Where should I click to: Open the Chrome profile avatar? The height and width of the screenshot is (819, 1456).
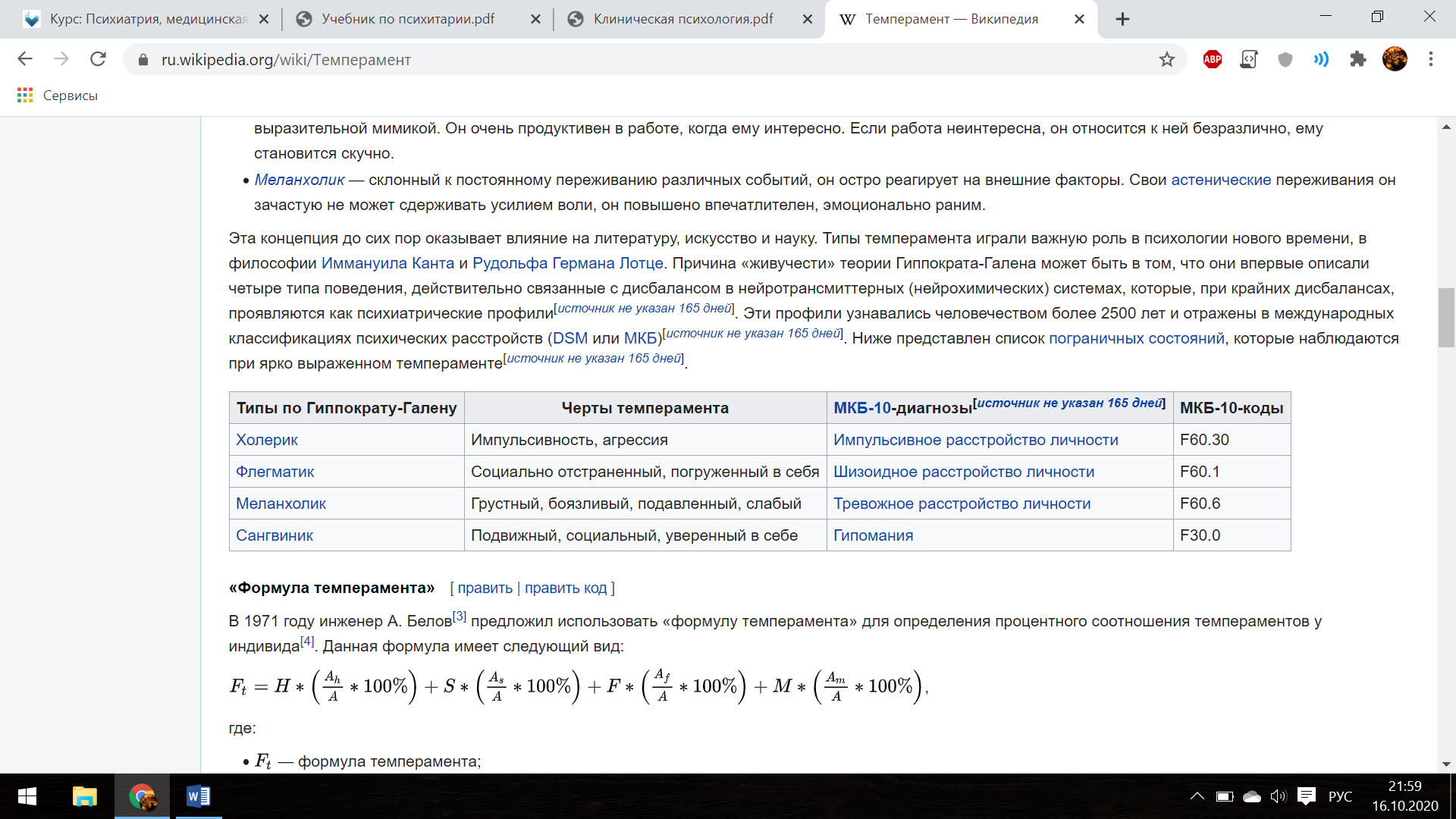click(1395, 59)
